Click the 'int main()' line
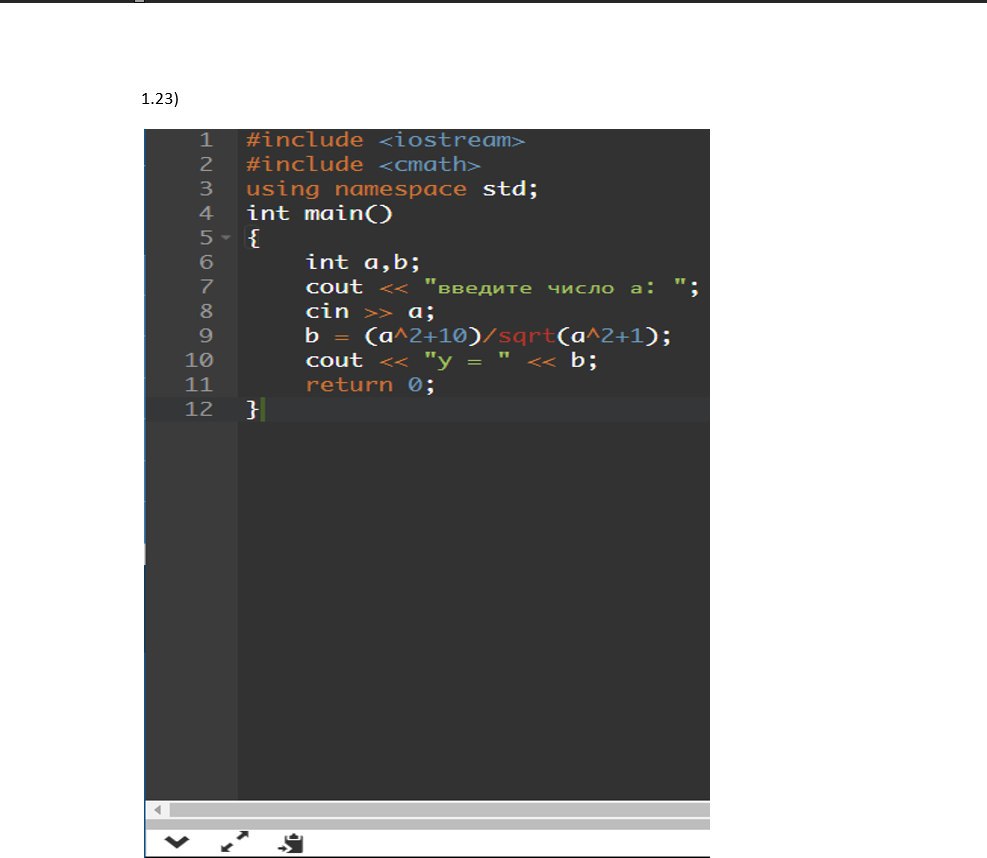987x858 pixels. (x=319, y=213)
